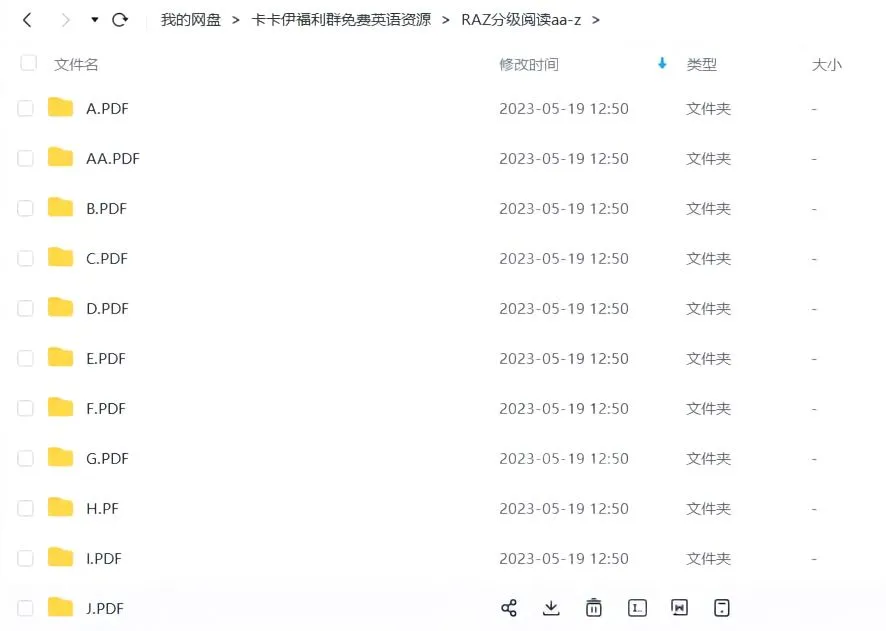Click the J.PDF row's fifth action icon
The width and height of the screenshot is (886, 631).
(x=679, y=608)
